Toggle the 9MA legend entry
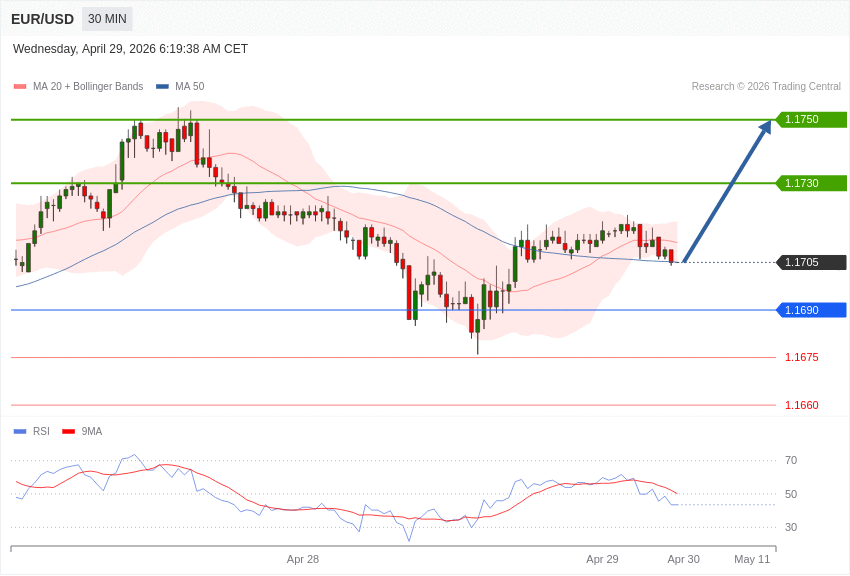Screen dimensions: 850x576 click(92, 432)
